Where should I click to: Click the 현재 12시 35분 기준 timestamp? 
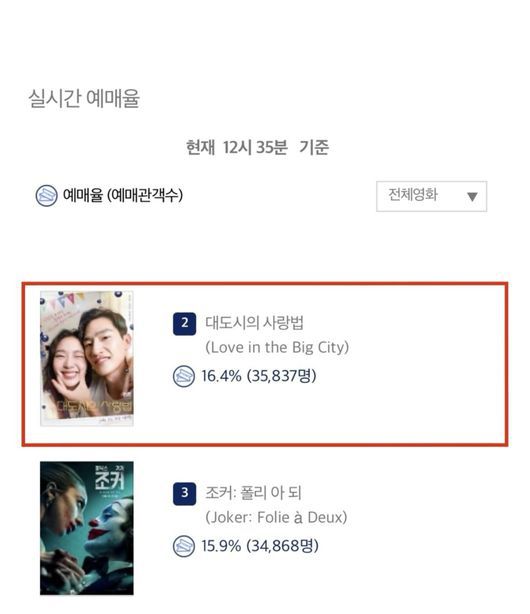257,148
